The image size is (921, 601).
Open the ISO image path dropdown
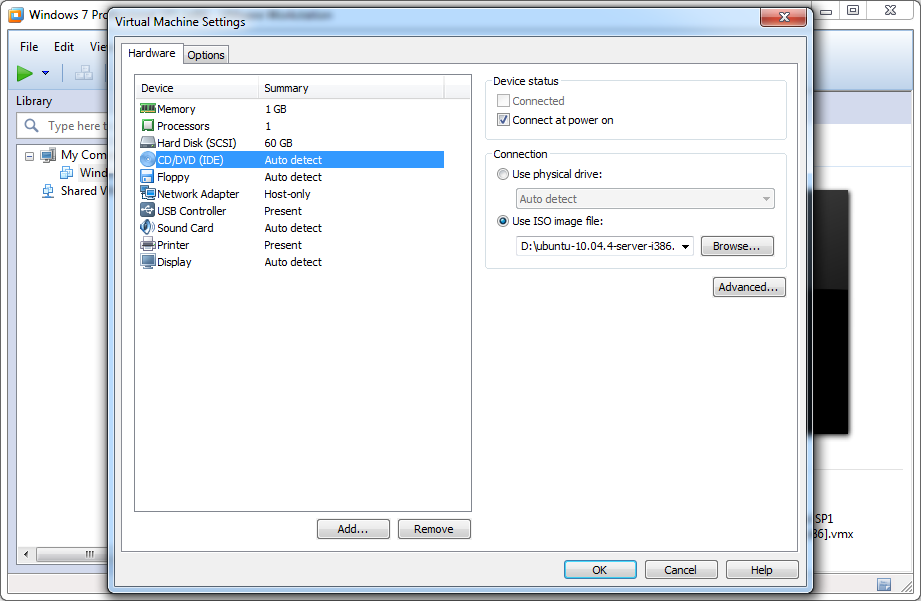point(685,247)
